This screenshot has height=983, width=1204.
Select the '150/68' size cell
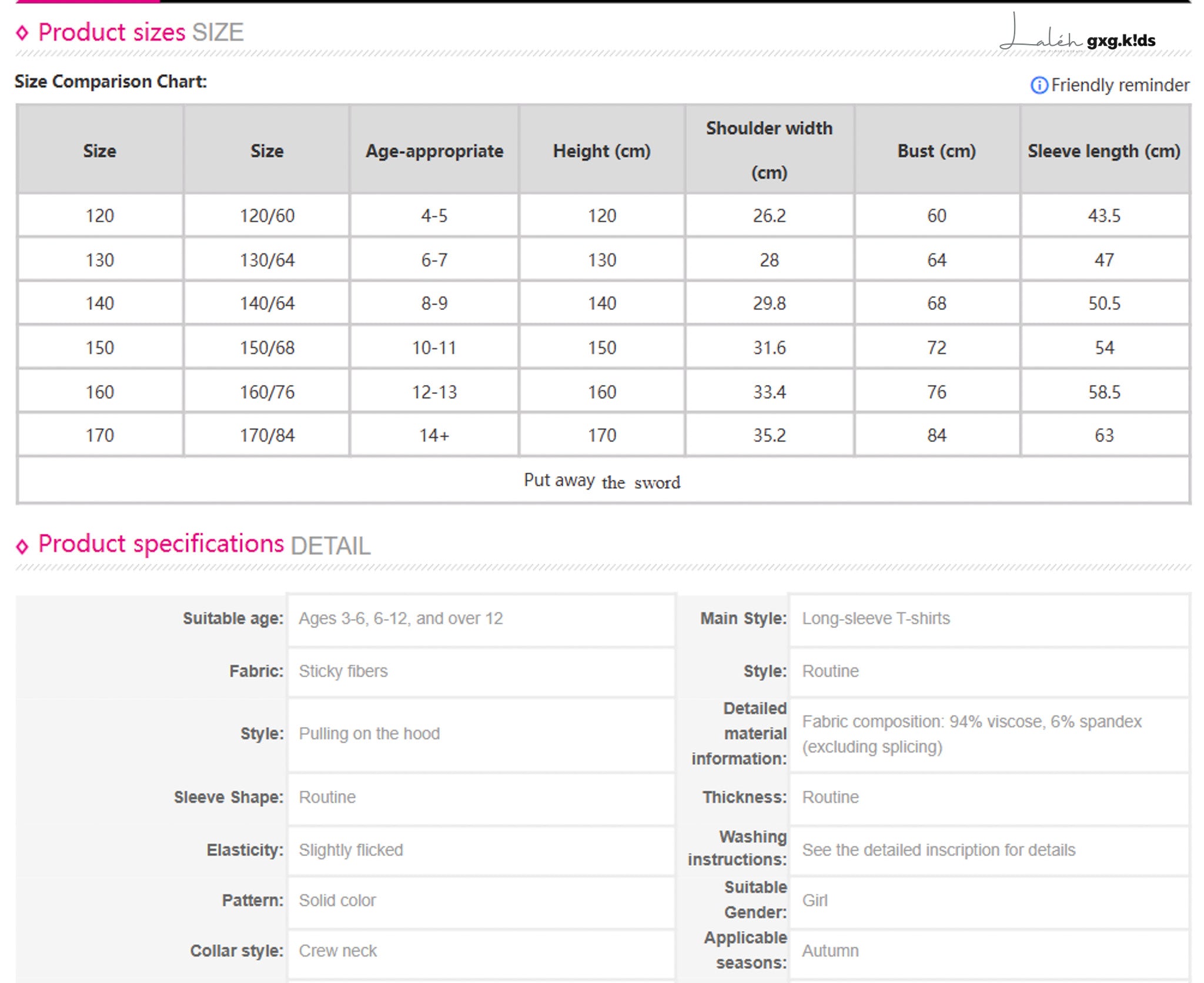click(x=267, y=347)
